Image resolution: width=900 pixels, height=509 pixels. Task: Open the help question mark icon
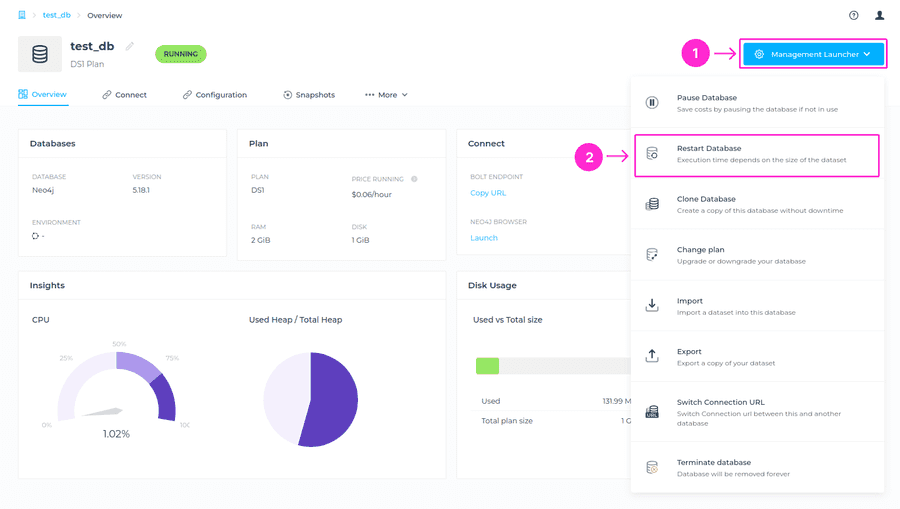click(x=853, y=15)
